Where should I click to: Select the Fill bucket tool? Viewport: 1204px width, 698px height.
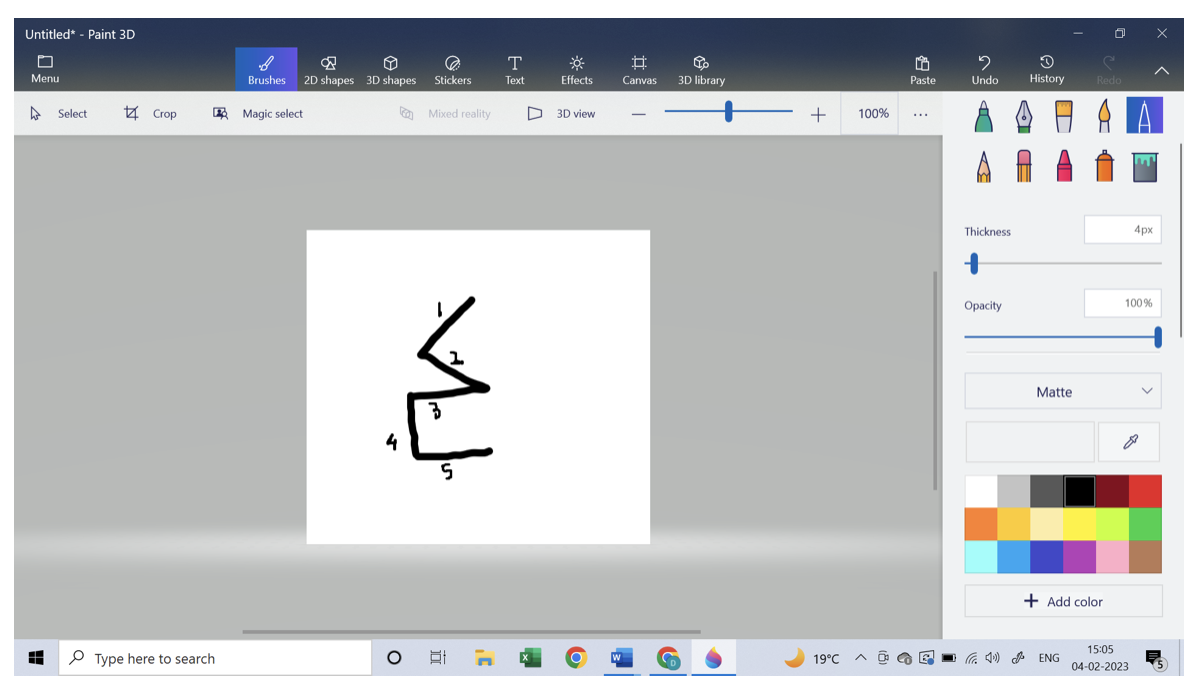1145,166
